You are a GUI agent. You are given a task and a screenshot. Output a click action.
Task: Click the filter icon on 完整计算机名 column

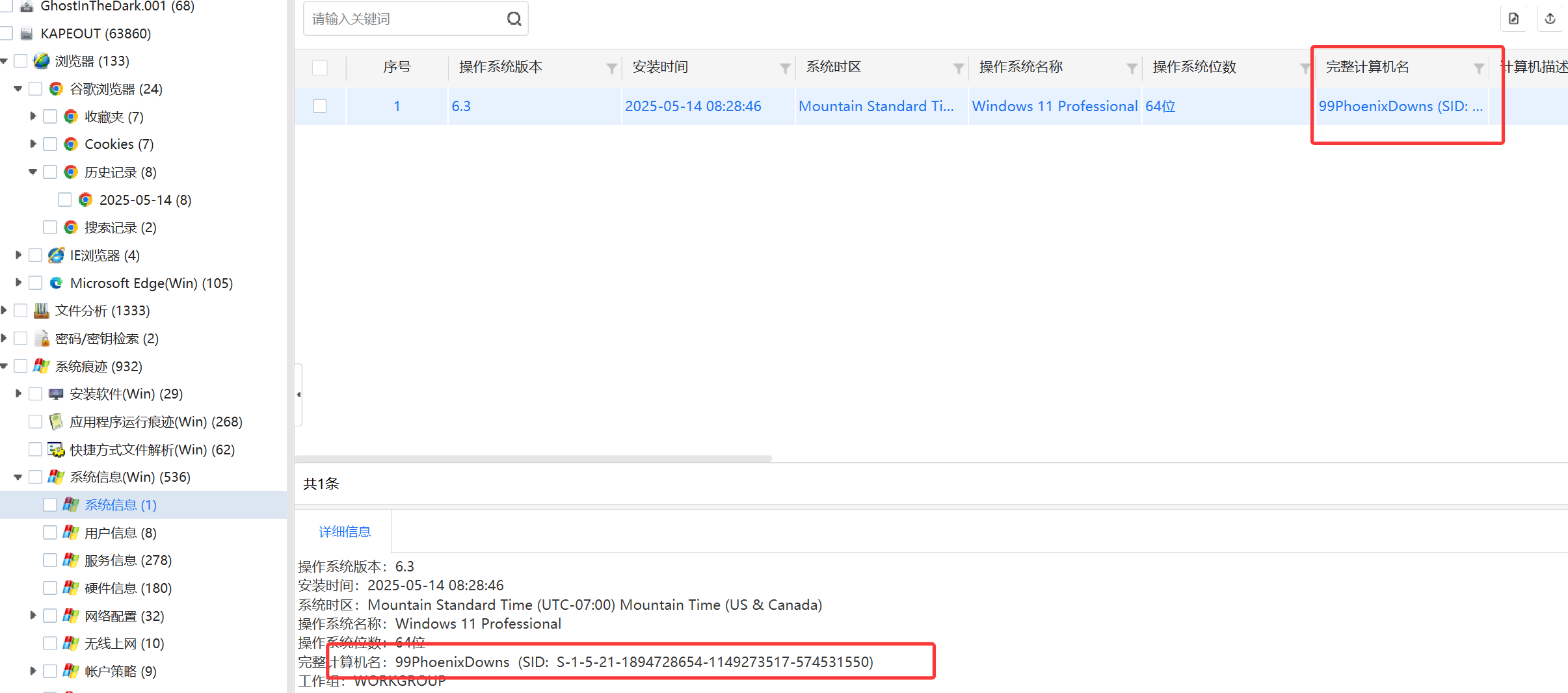pyautogui.click(x=1478, y=68)
